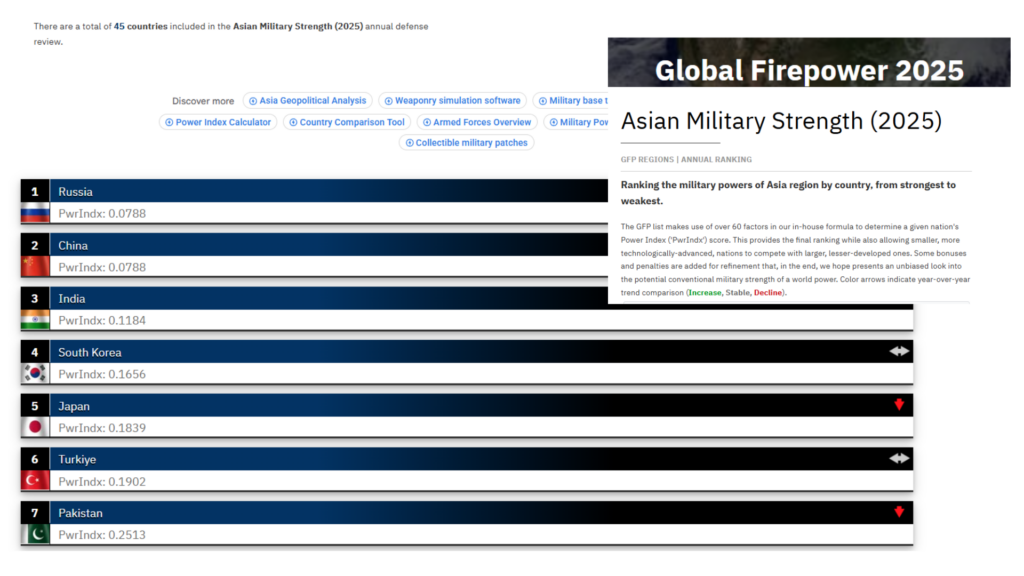Click South Korea's stable trend arrow
This screenshot has width=1024, height=576.
coord(899,351)
